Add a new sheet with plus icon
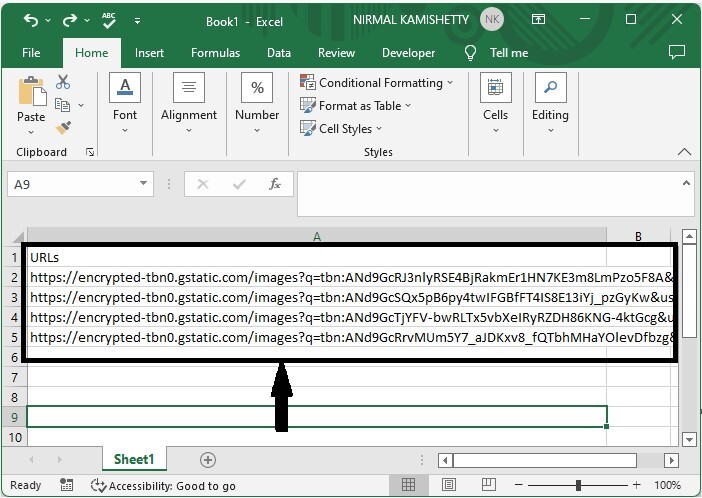Image resolution: width=702 pixels, height=498 pixels. [208, 459]
